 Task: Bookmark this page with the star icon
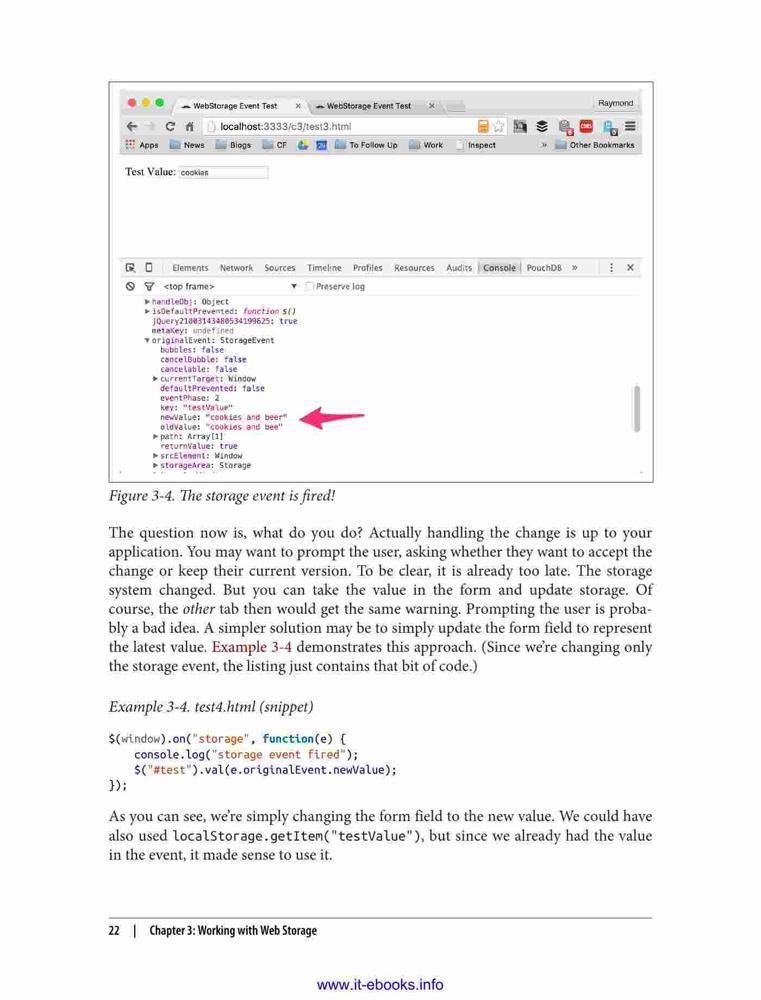(x=499, y=126)
